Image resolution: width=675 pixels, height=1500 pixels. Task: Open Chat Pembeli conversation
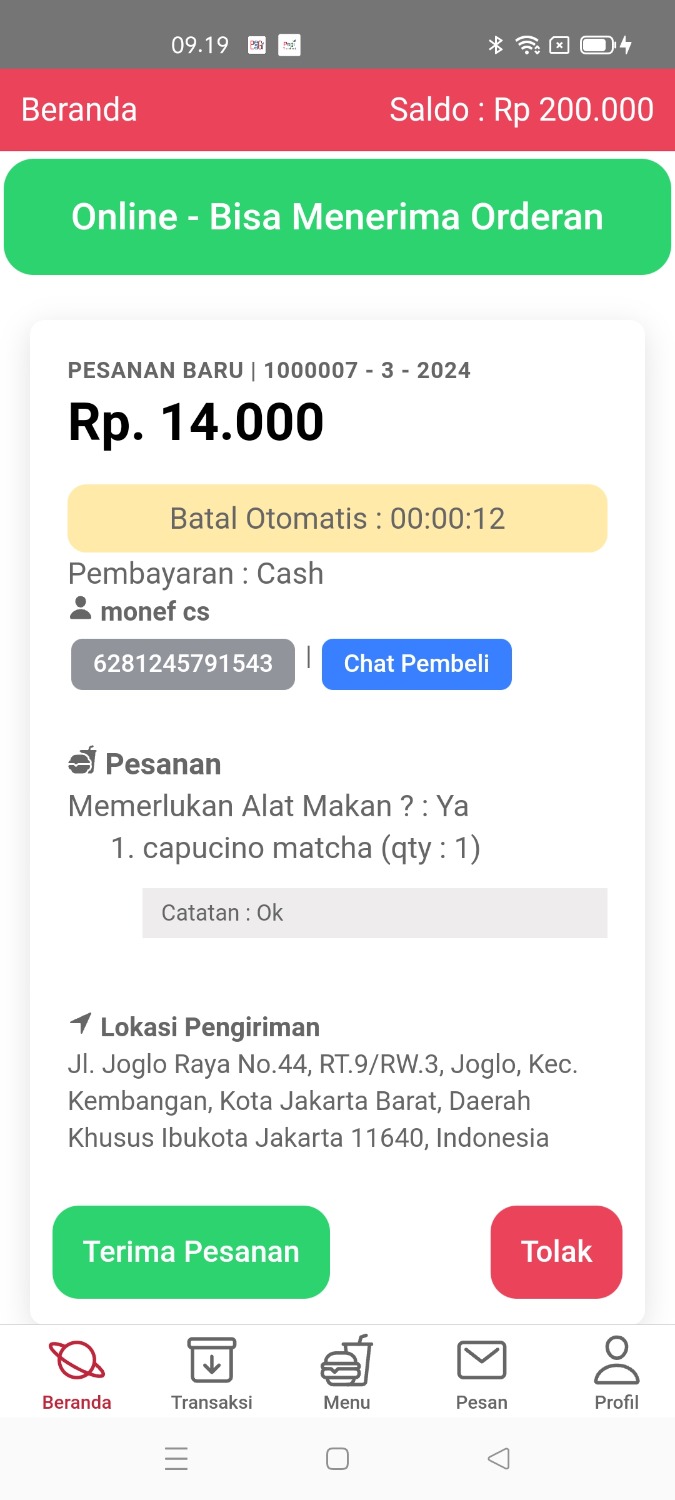(417, 664)
